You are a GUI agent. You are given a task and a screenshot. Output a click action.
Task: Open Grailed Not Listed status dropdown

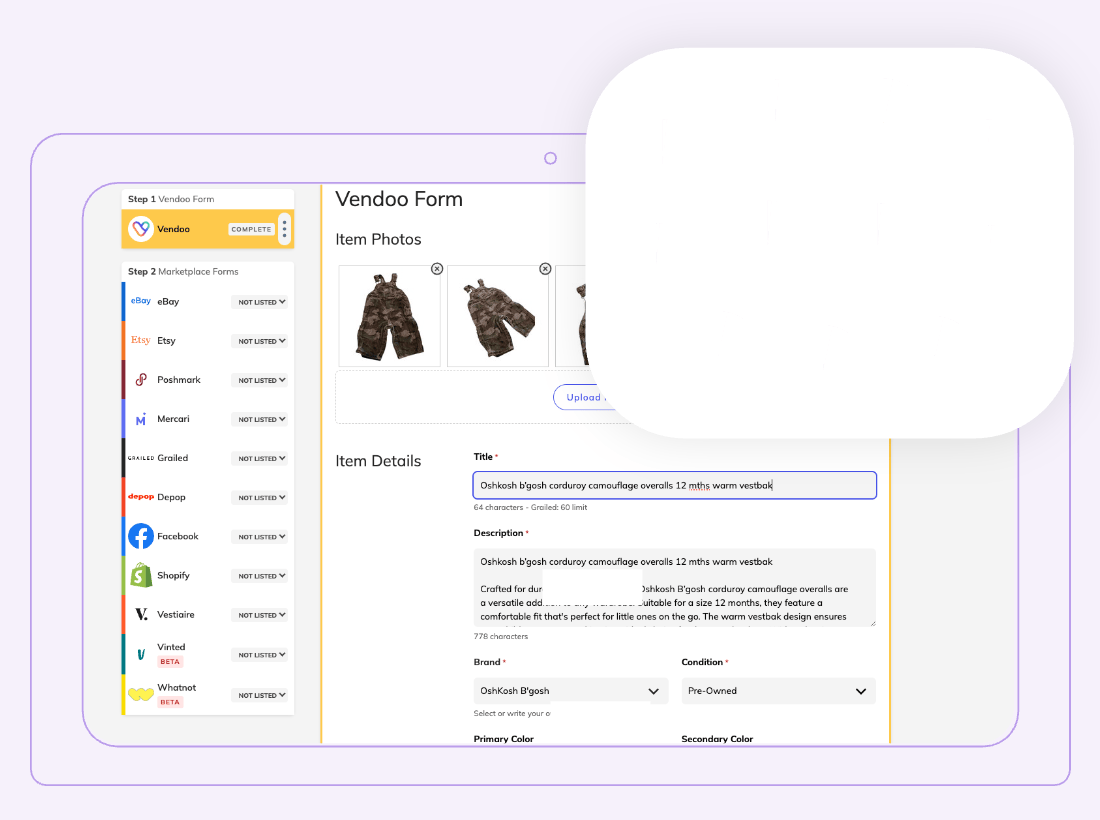pyautogui.click(x=260, y=459)
